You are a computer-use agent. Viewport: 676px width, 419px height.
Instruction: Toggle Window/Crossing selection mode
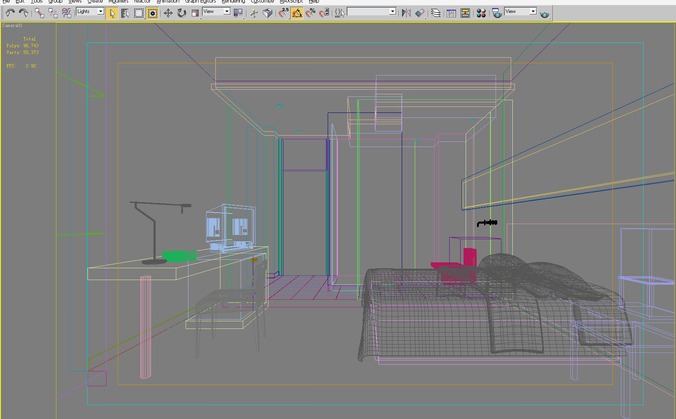[x=152, y=13]
